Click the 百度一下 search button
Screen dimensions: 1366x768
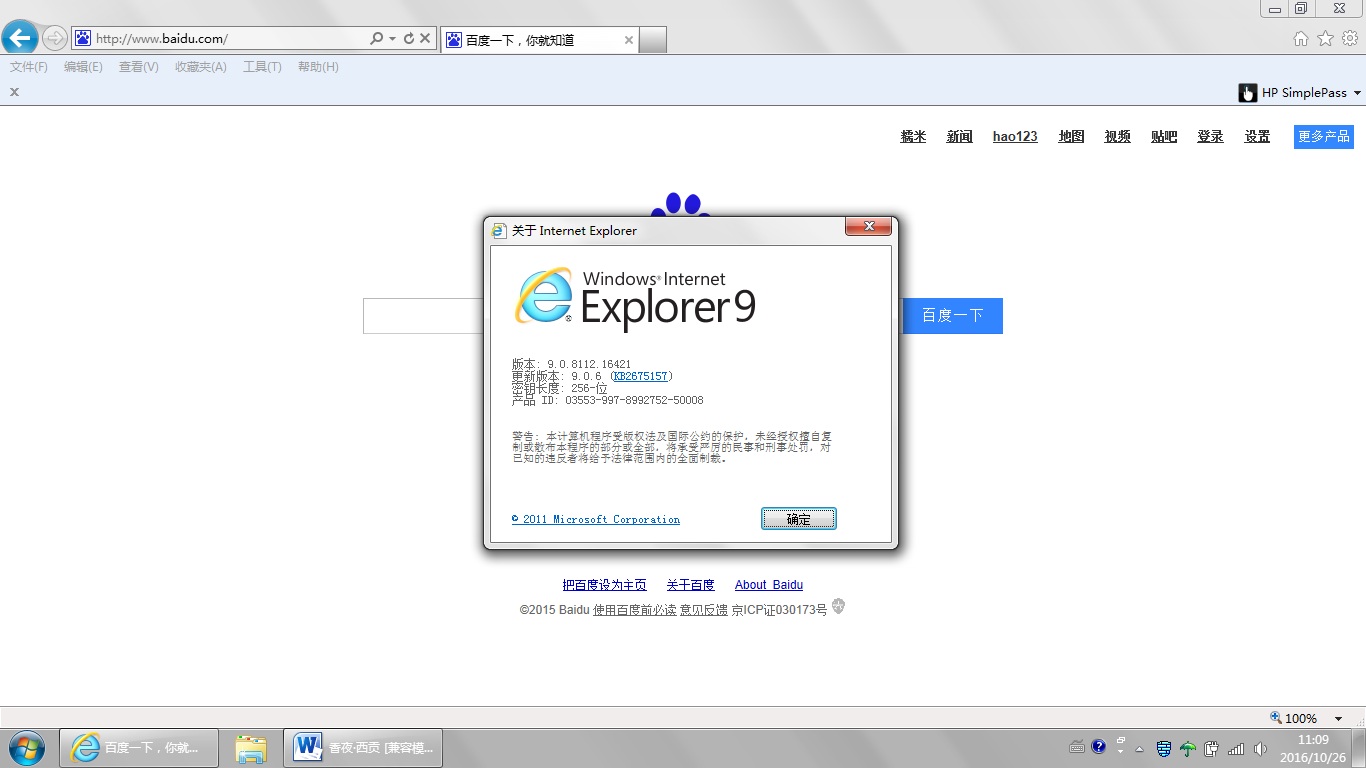point(953,316)
